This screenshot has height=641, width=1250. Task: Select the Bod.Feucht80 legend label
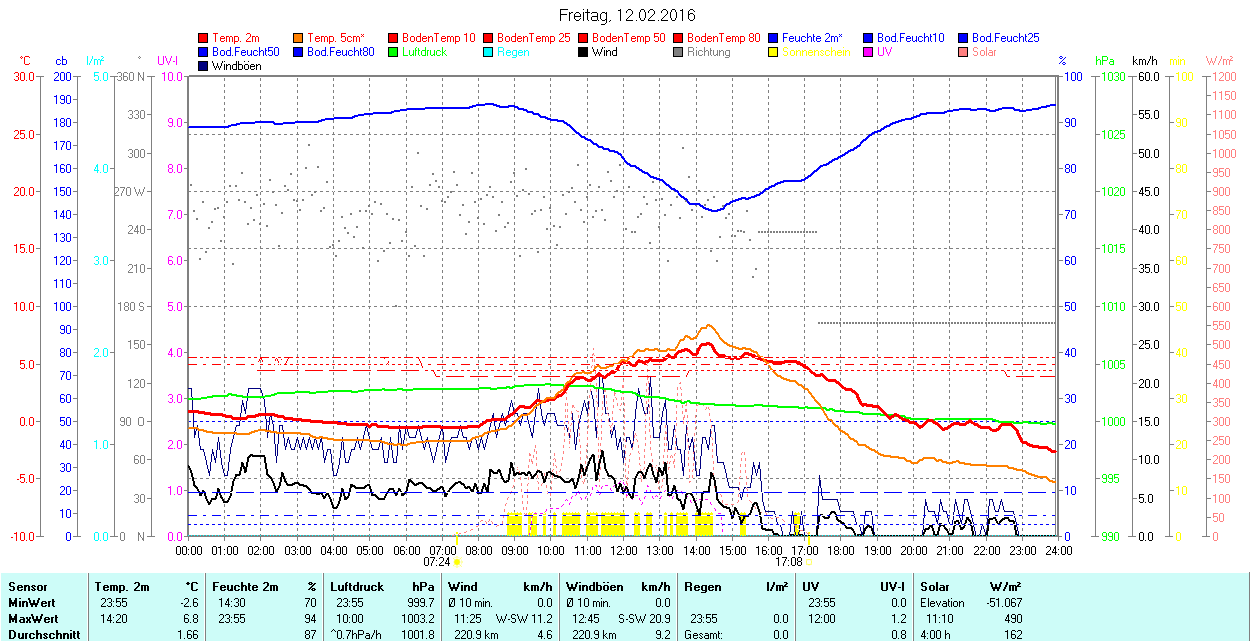pos(340,51)
